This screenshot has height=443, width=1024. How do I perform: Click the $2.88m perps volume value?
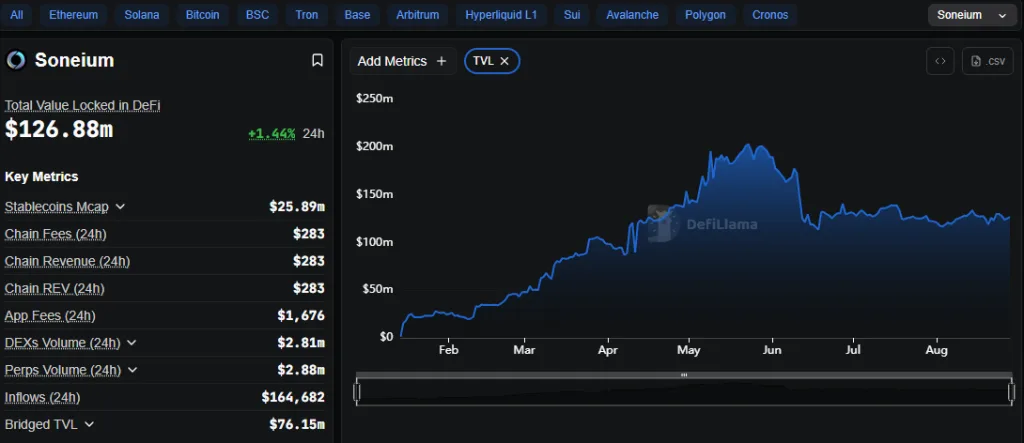301,370
